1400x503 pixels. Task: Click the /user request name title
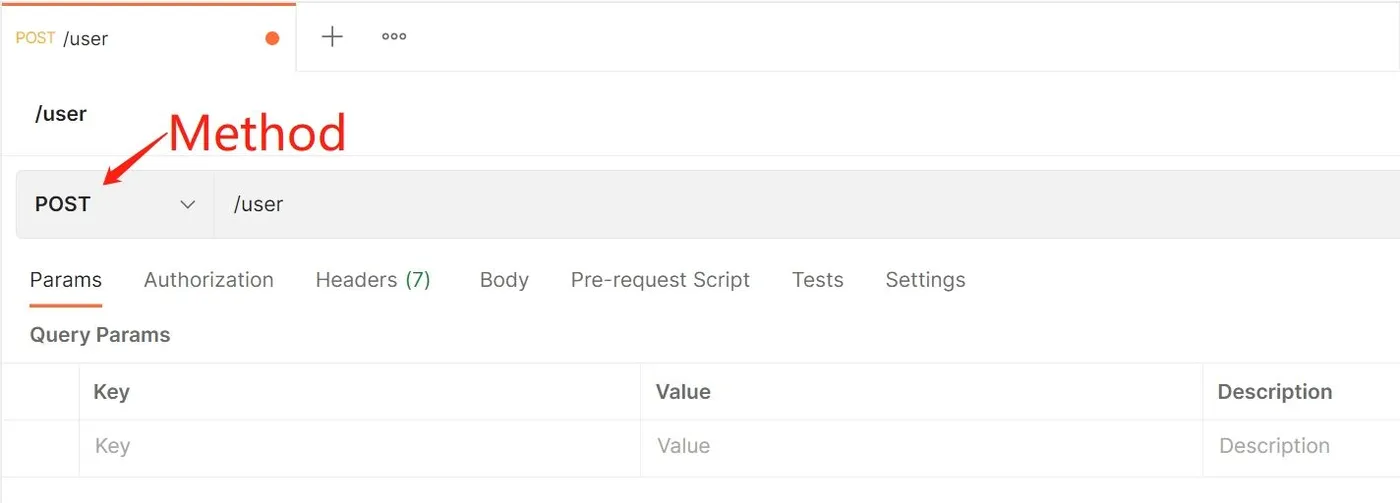[61, 114]
